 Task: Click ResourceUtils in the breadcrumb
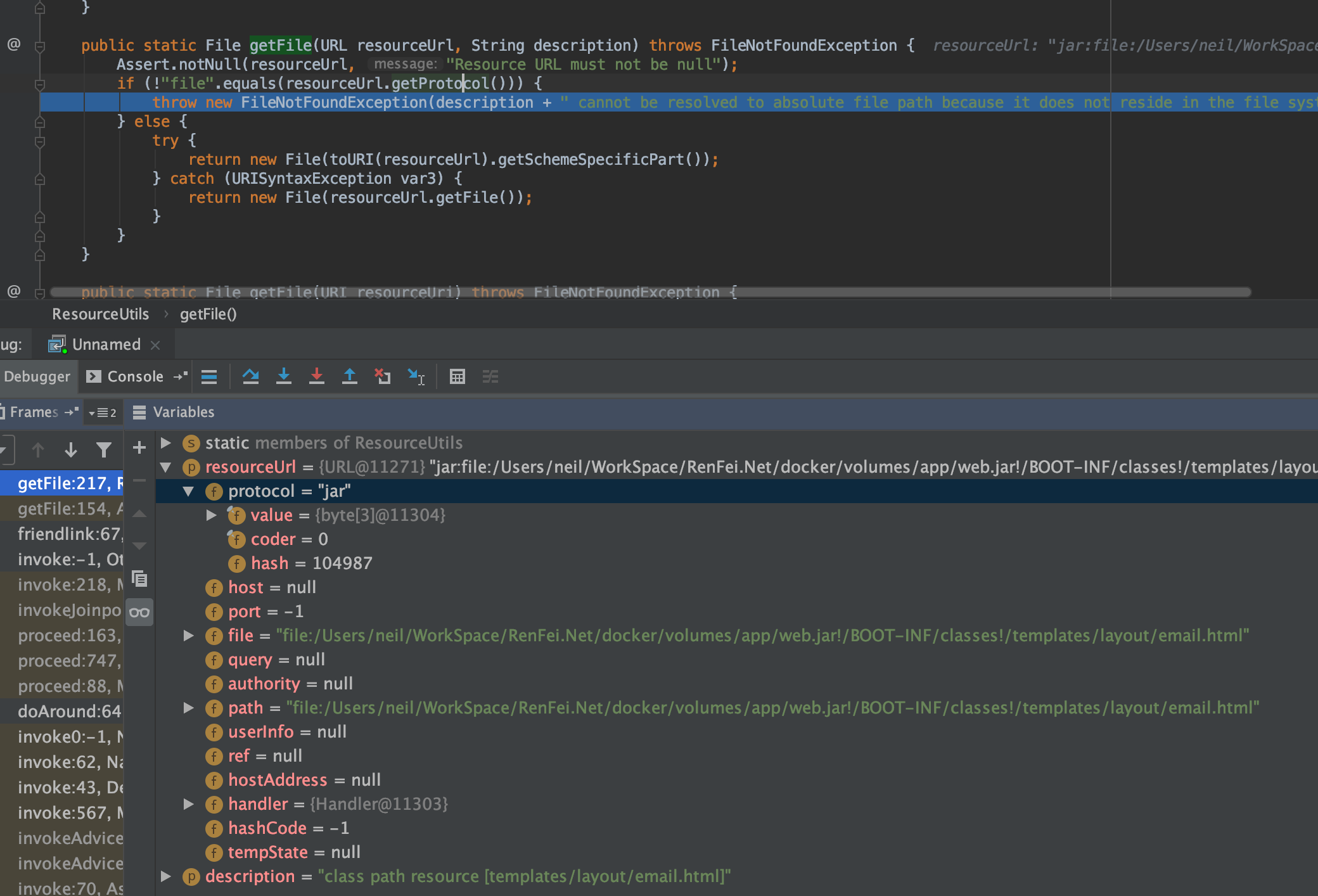[100, 314]
